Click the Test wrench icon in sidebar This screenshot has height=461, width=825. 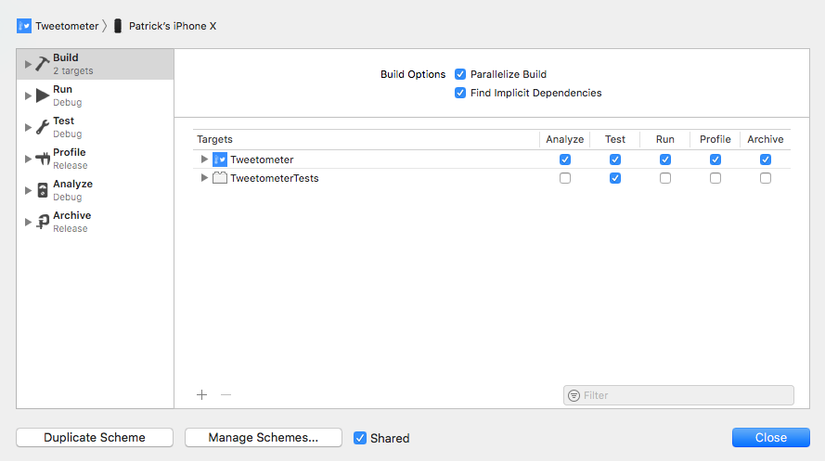42,127
